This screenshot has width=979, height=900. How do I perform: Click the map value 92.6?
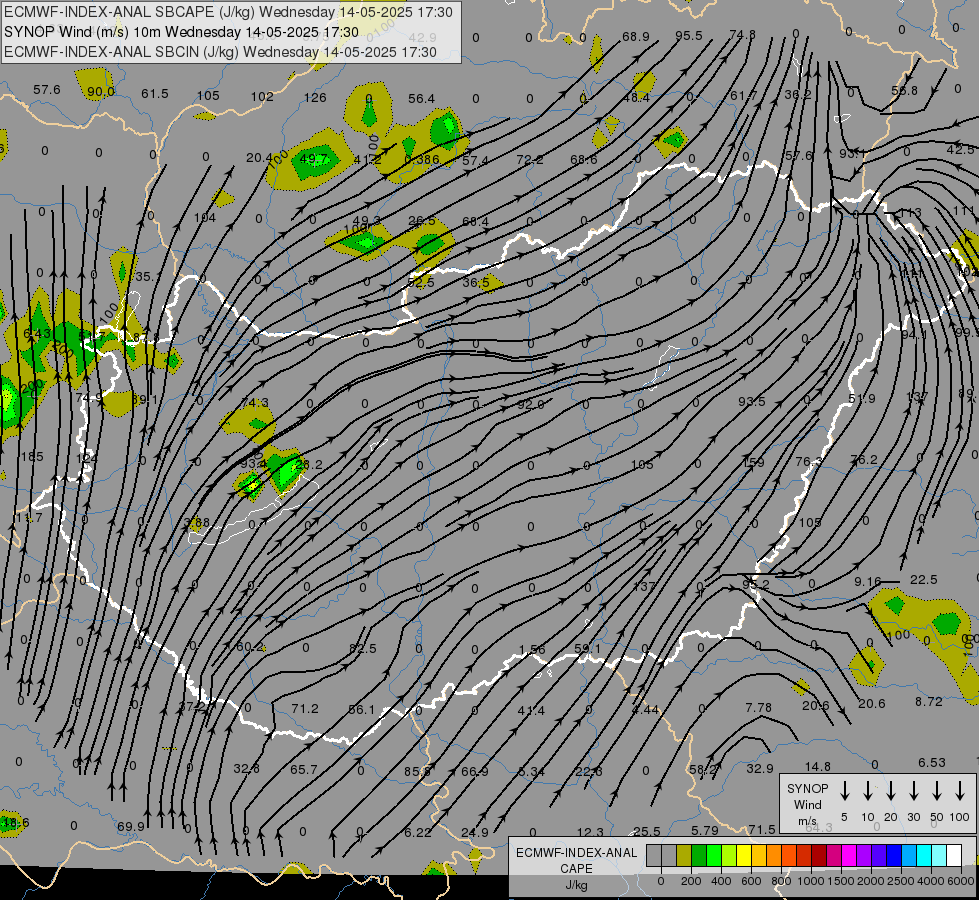point(531,404)
